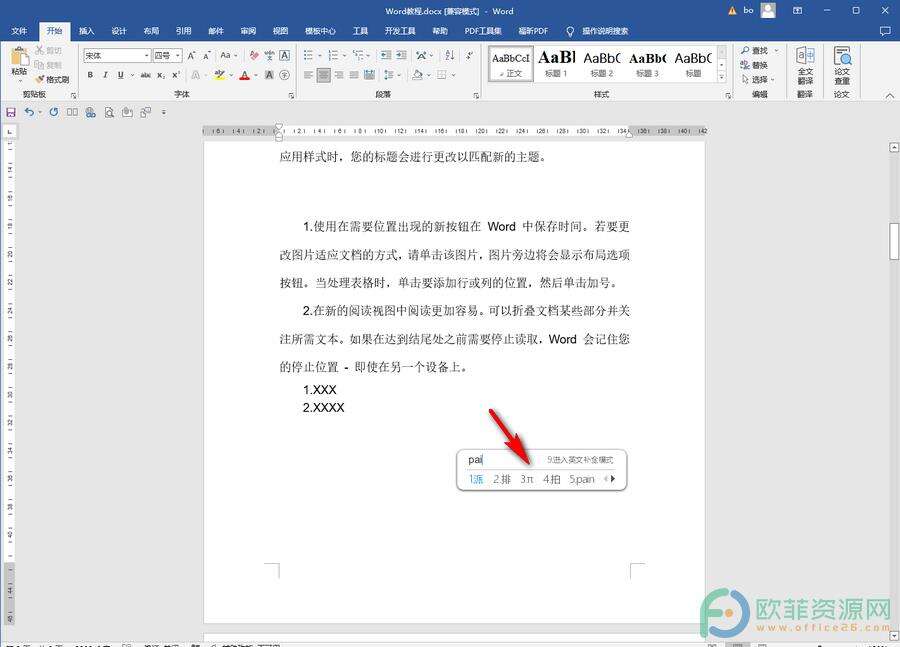Collapse the ribbon with the chevron arrow

[x=889, y=95]
